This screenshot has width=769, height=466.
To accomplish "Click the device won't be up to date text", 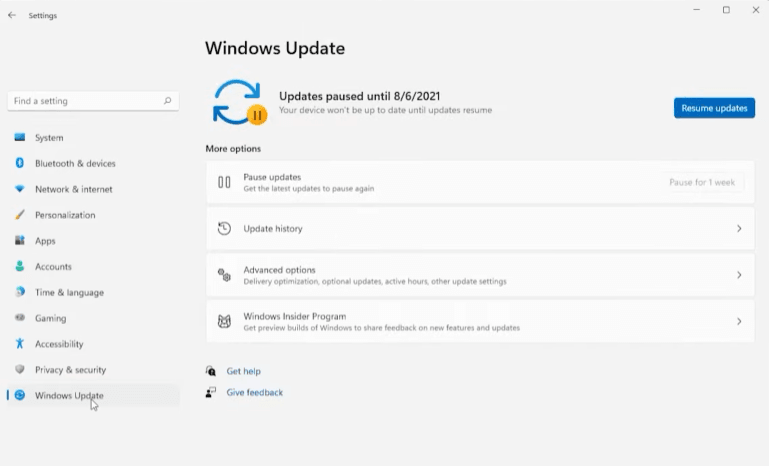I will point(385,110).
